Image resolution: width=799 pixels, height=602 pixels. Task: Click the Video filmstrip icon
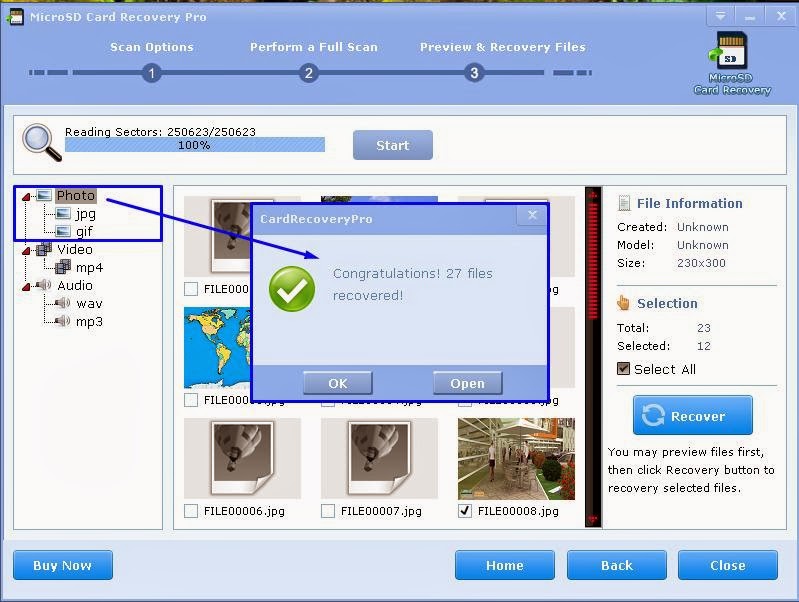point(44,249)
